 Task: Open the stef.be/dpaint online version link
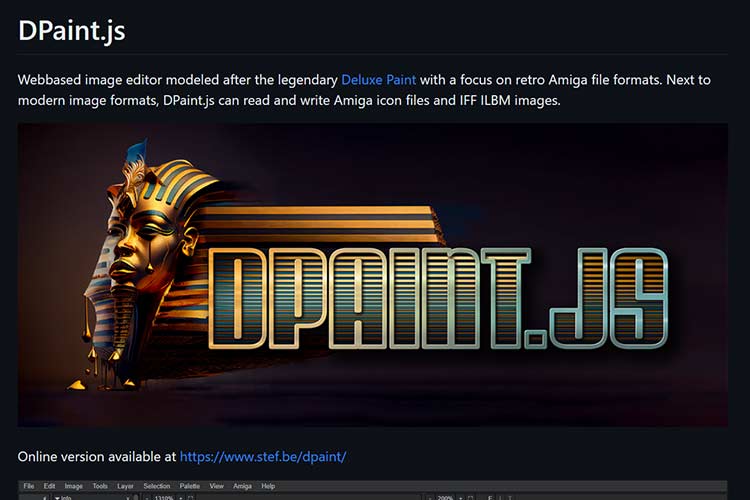click(263, 457)
